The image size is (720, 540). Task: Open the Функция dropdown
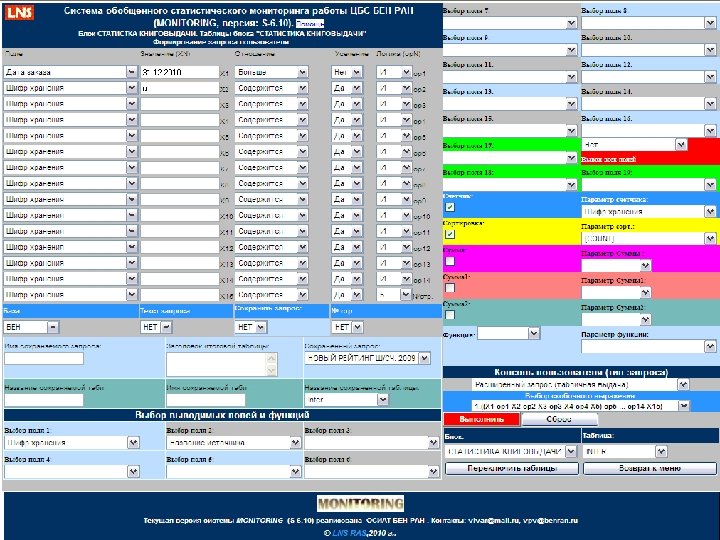(x=508, y=333)
